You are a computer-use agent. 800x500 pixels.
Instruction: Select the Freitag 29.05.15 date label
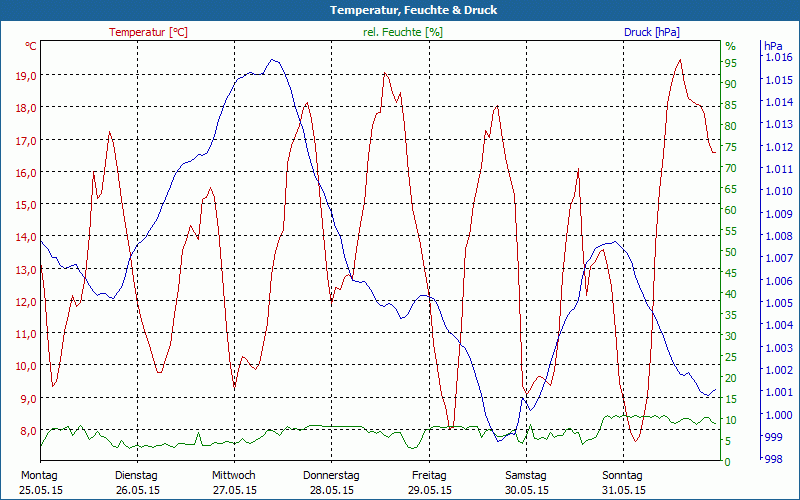429,482
